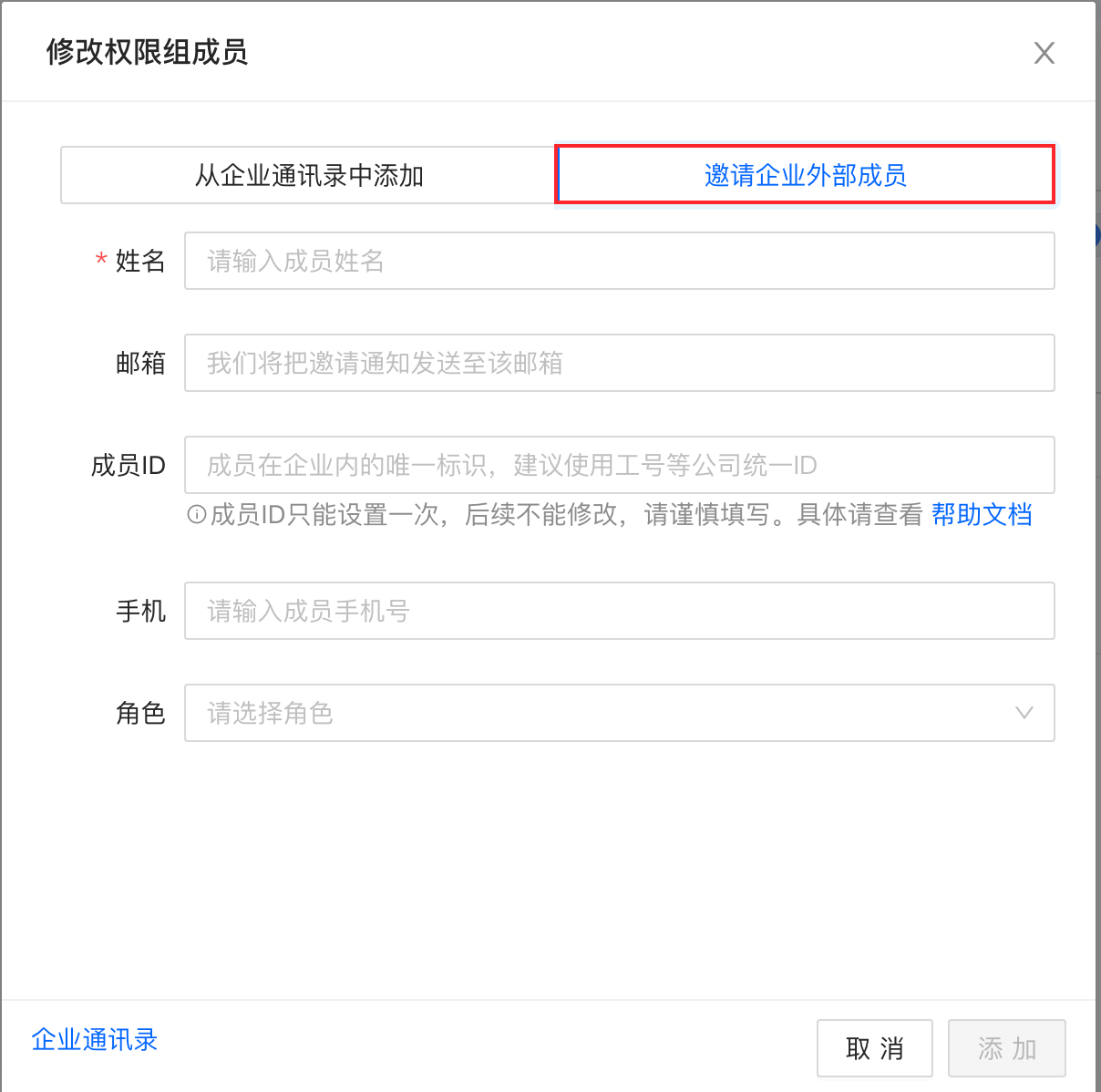Image resolution: width=1101 pixels, height=1092 pixels.
Task: Click the 取消 button
Action: (x=875, y=1048)
